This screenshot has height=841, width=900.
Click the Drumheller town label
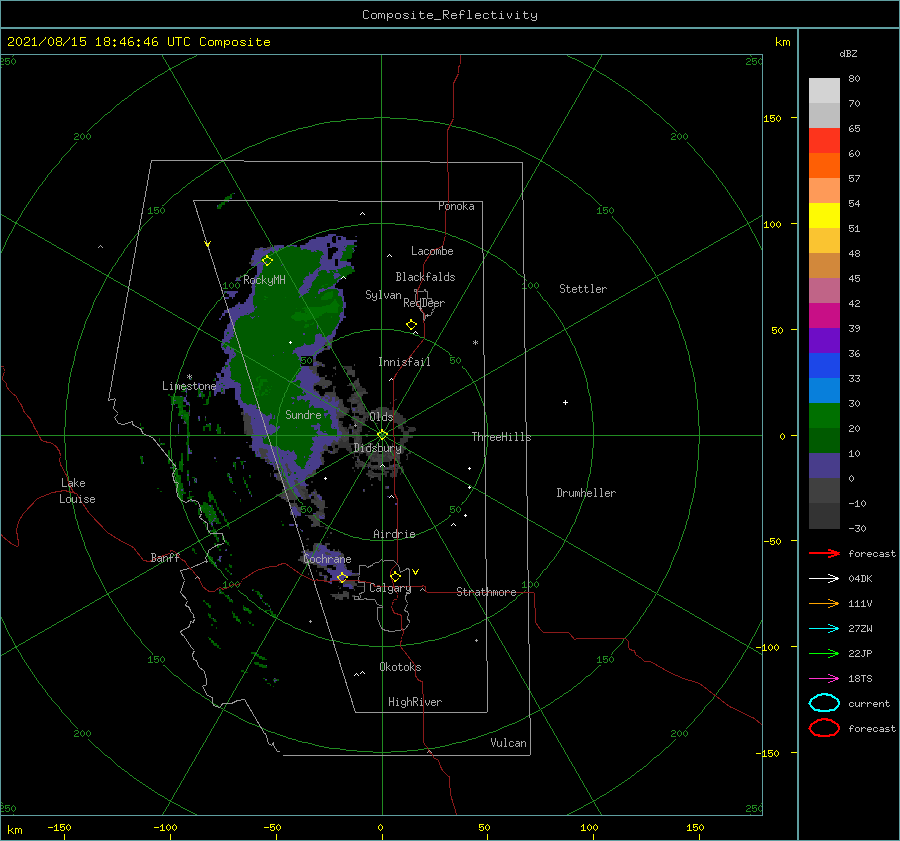(x=586, y=493)
